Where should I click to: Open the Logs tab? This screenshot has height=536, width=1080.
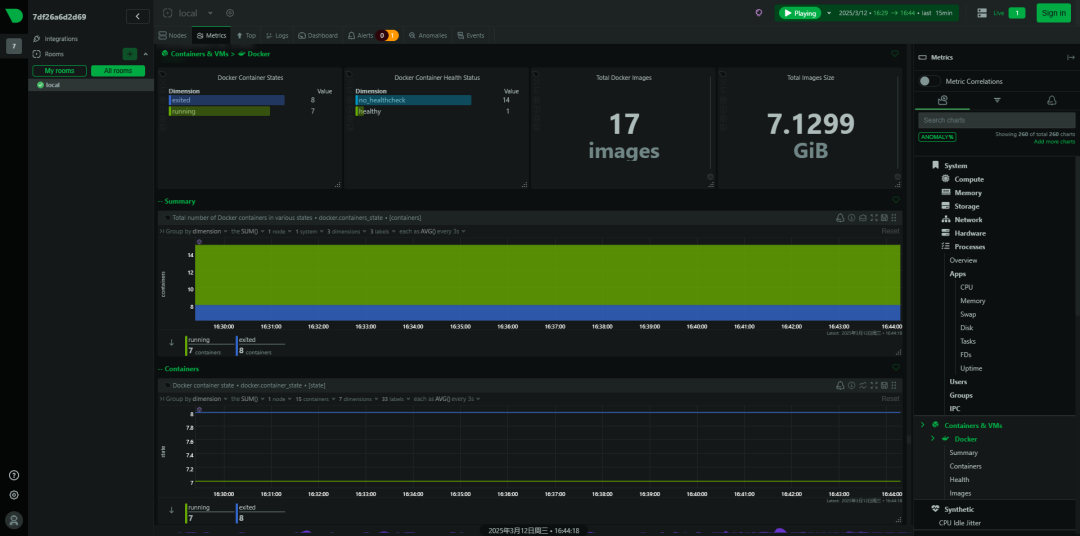278,35
